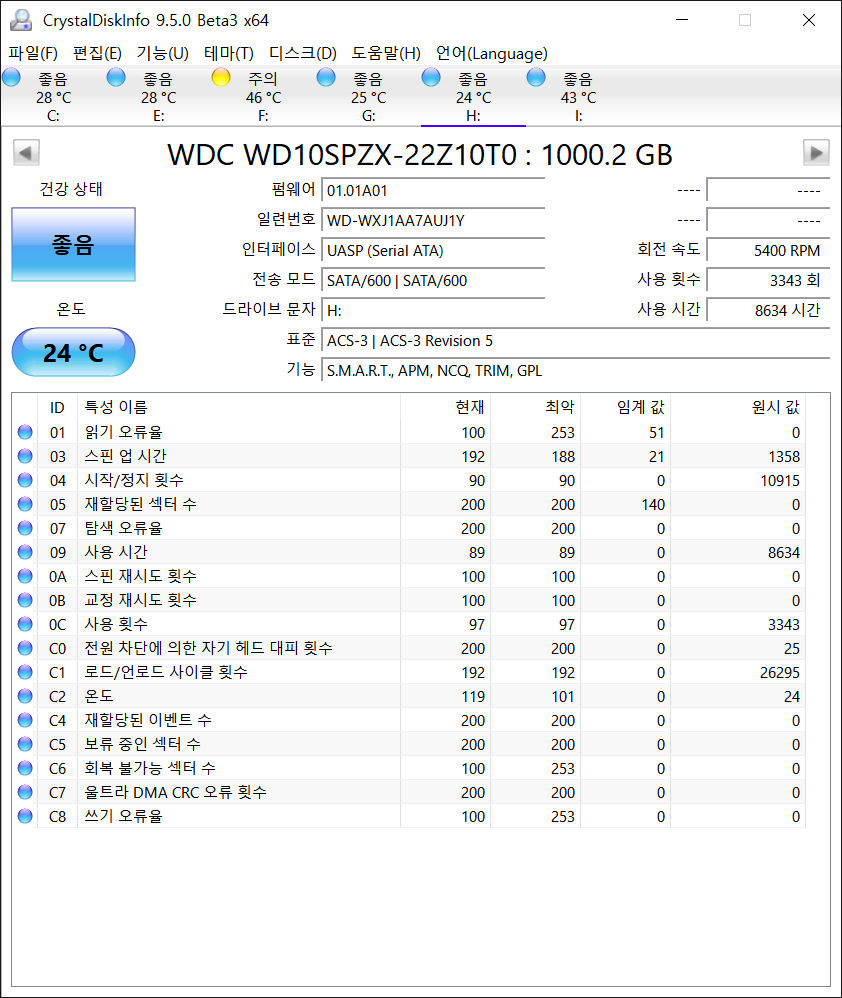Click the blue status orb for attribute 05
Image resolution: width=842 pixels, height=998 pixels.
coord(25,505)
